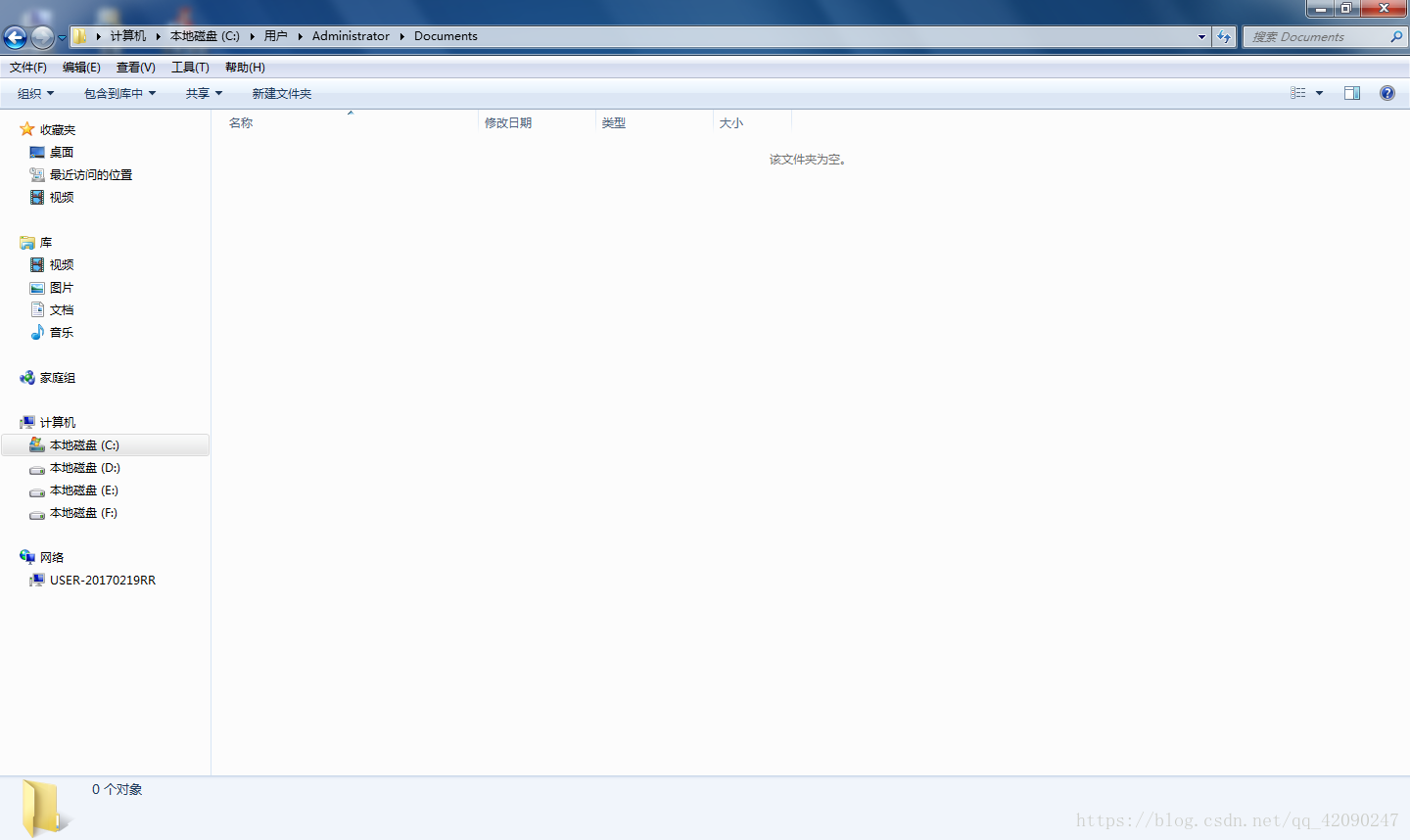
Task: Select 视频 under 收藏夹
Action: [62, 198]
